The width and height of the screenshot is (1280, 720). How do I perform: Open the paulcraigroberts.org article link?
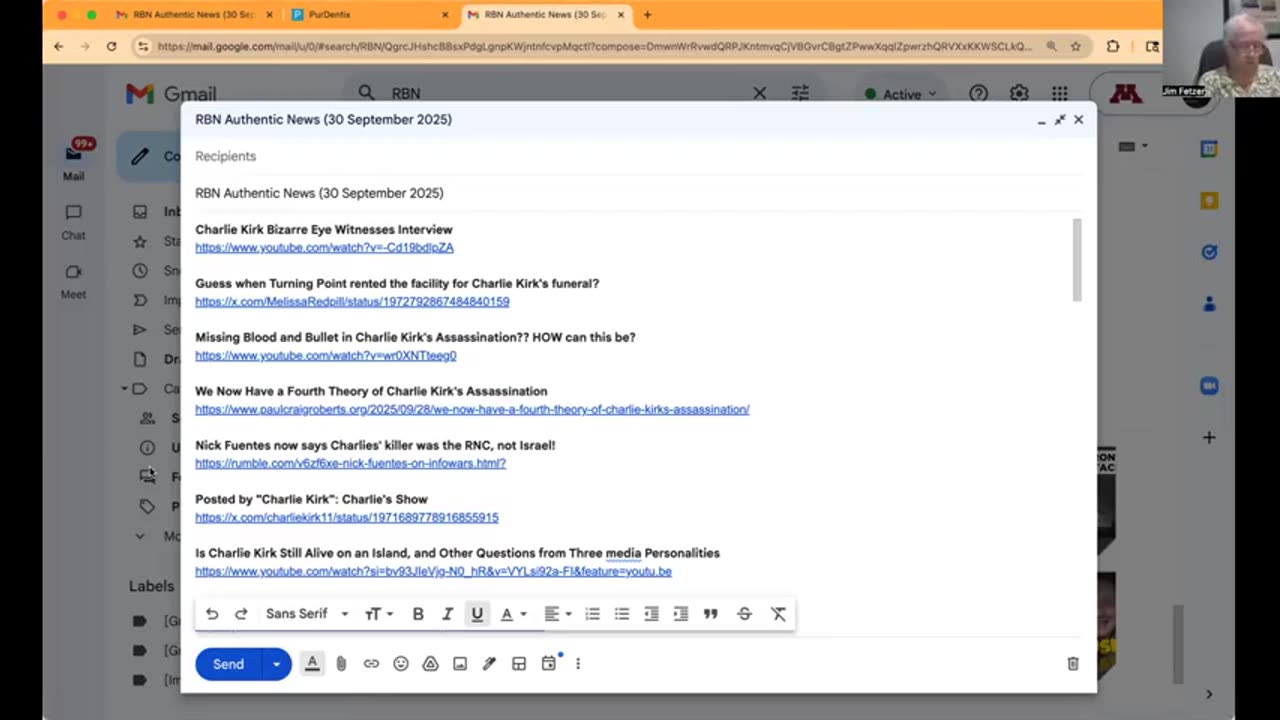click(472, 410)
